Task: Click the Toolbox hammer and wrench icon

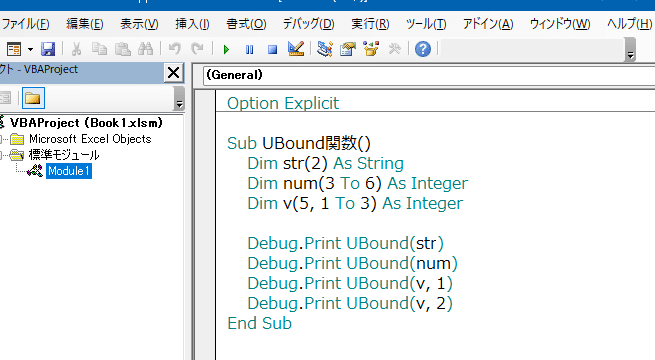Action: (394, 49)
